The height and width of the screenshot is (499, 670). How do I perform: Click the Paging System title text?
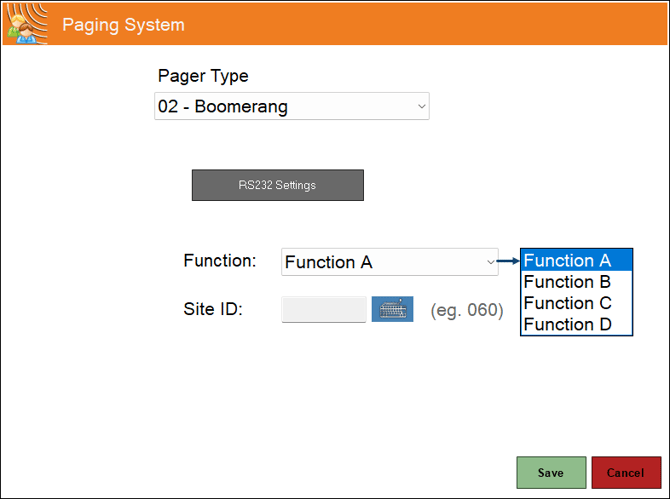point(123,25)
